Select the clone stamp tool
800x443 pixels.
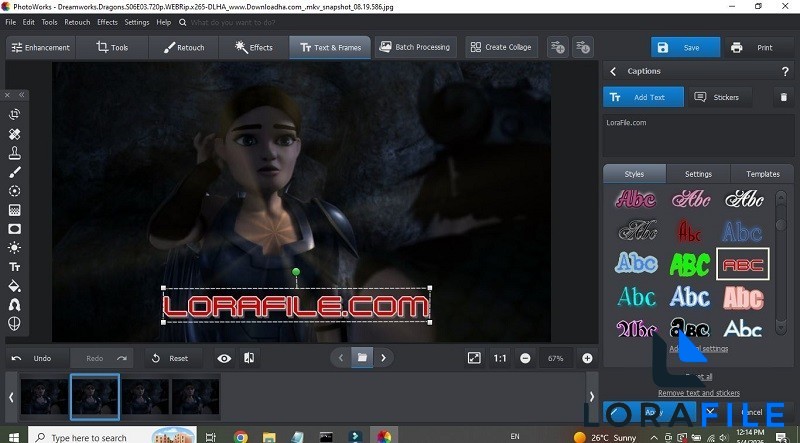(x=14, y=153)
